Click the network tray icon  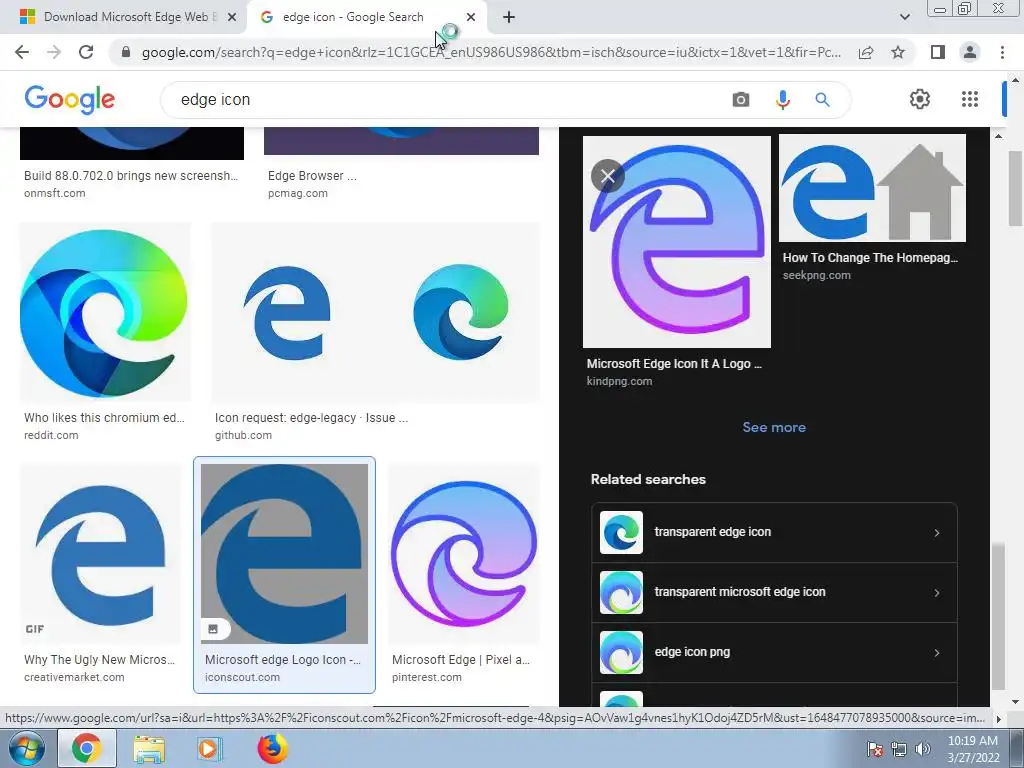(899, 749)
